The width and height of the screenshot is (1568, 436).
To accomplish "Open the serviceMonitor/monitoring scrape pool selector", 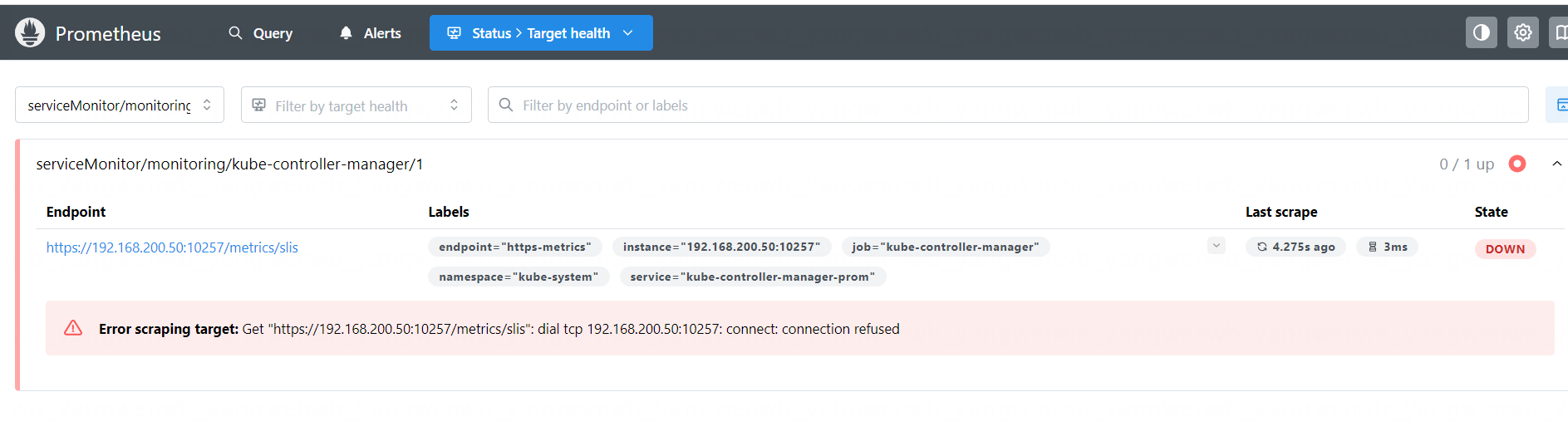I will point(120,105).
